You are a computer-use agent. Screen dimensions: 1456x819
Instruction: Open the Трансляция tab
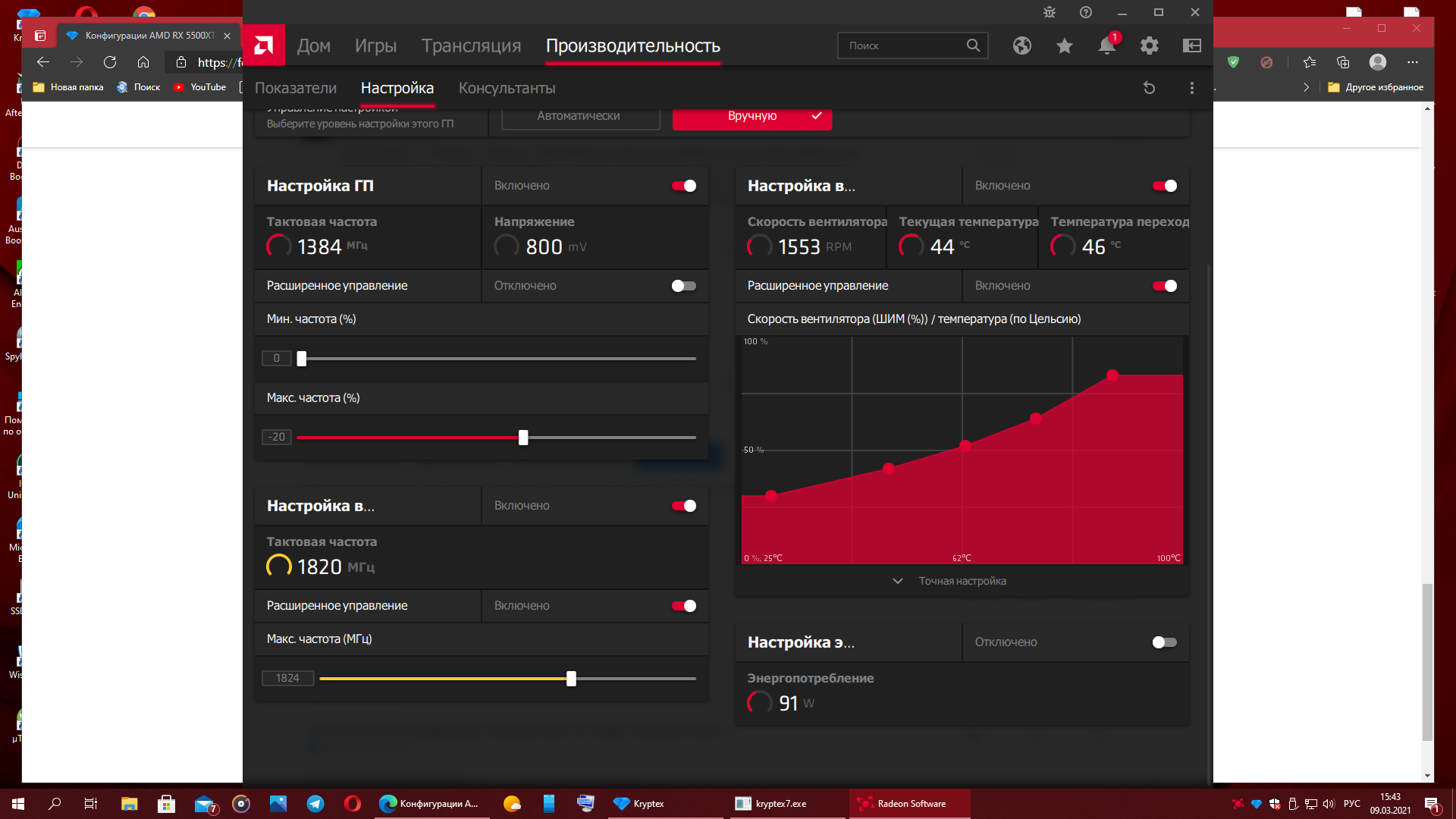coord(472,45)
